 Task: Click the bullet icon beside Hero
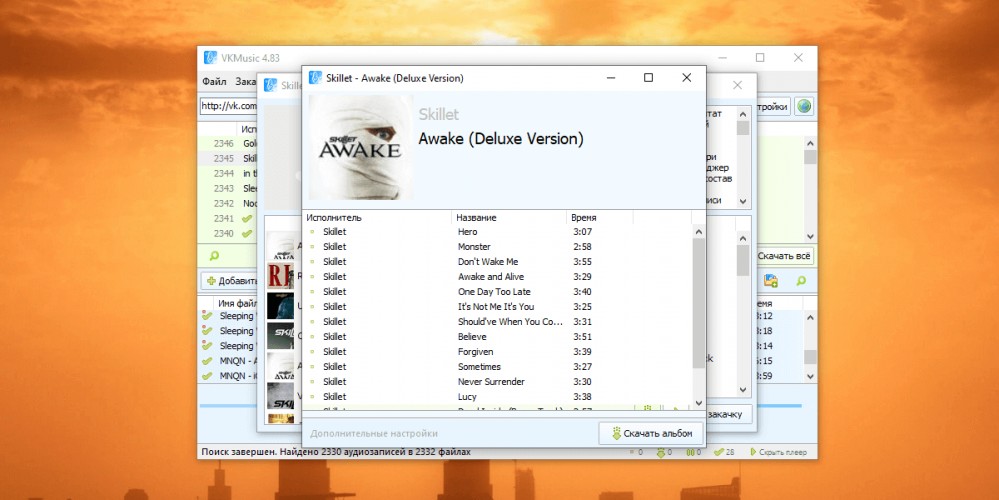[312, 232]
